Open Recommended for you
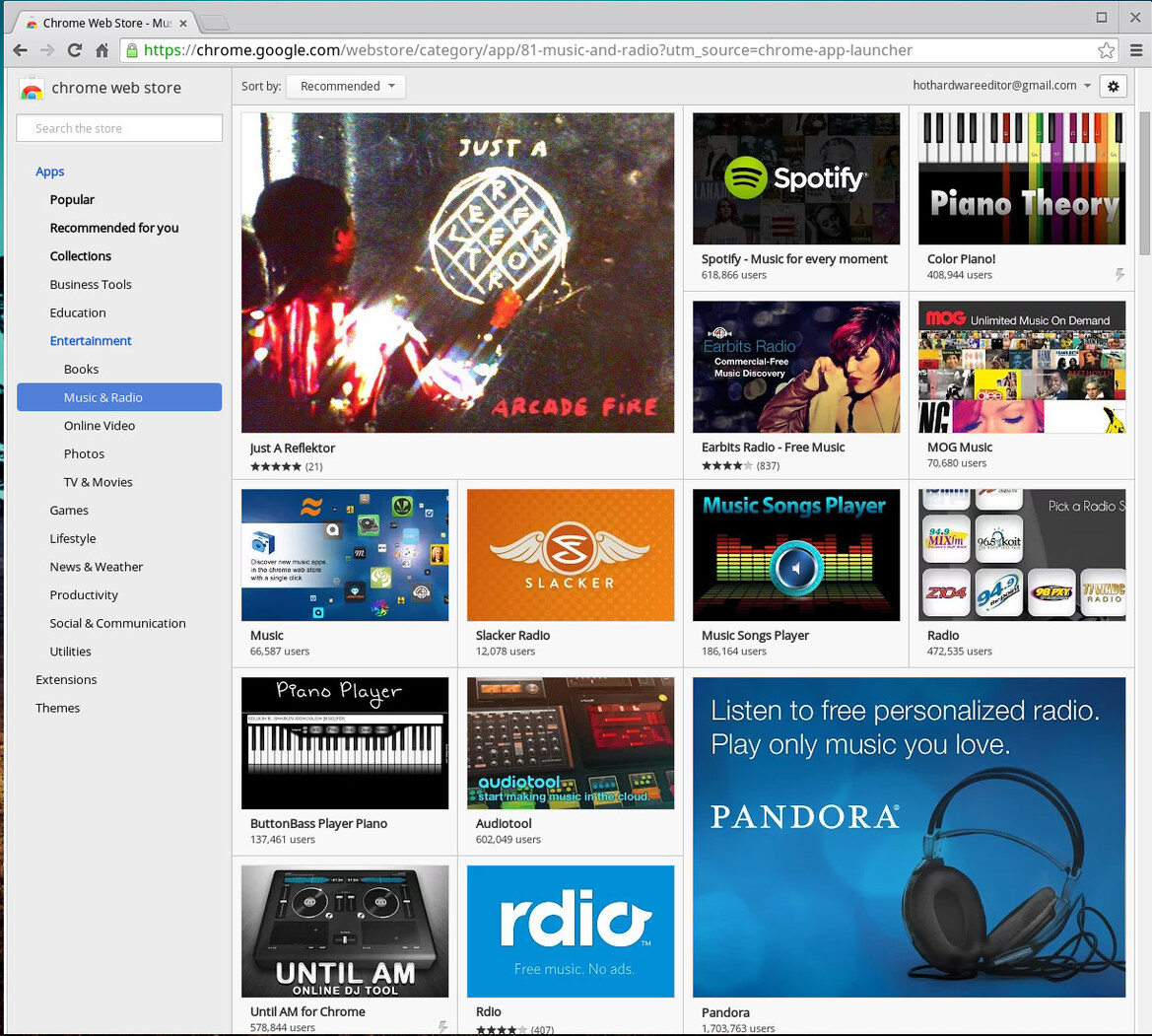Image resolution: width=1152 pixels, height=1036 pixels. click(x=114, y=228)
